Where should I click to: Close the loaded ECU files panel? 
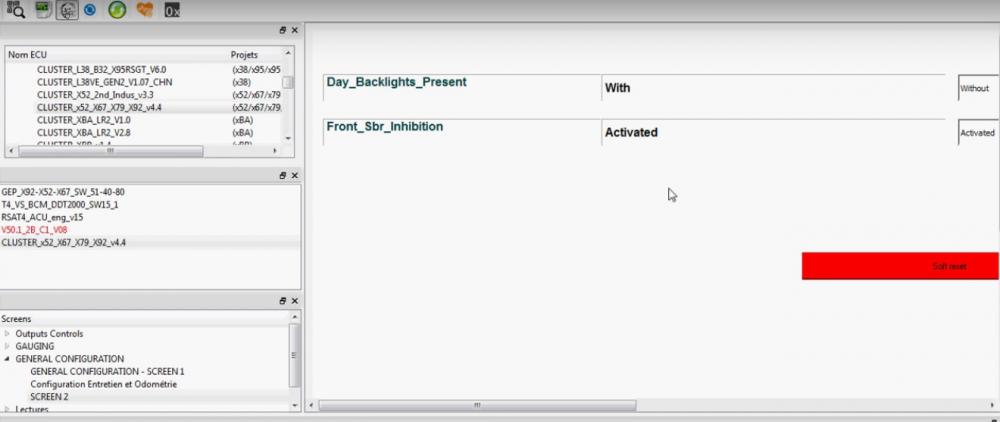pyautogui.click(x=295, y=175)
